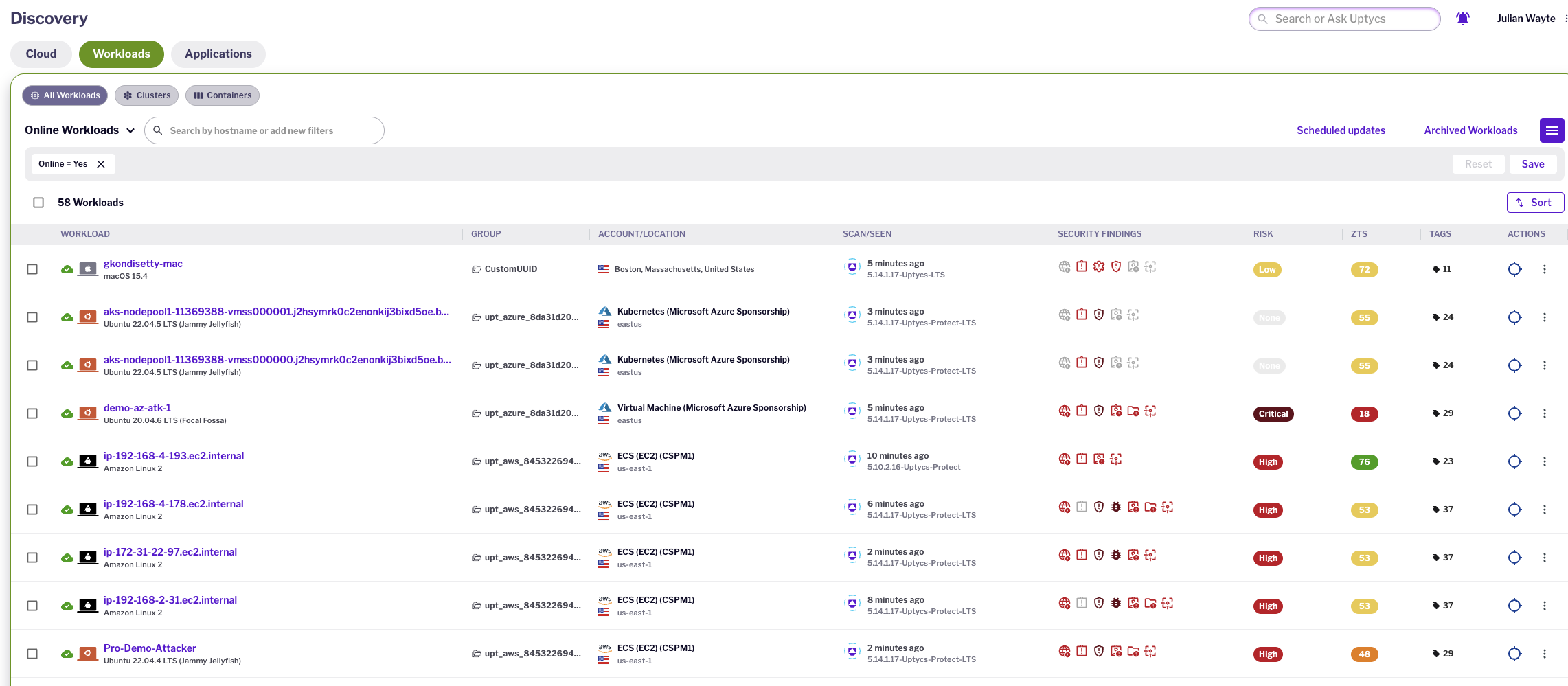The width and height of the screenshot is (1568, 686).
Task: Open the notification bell
Action: (1462, 18)
